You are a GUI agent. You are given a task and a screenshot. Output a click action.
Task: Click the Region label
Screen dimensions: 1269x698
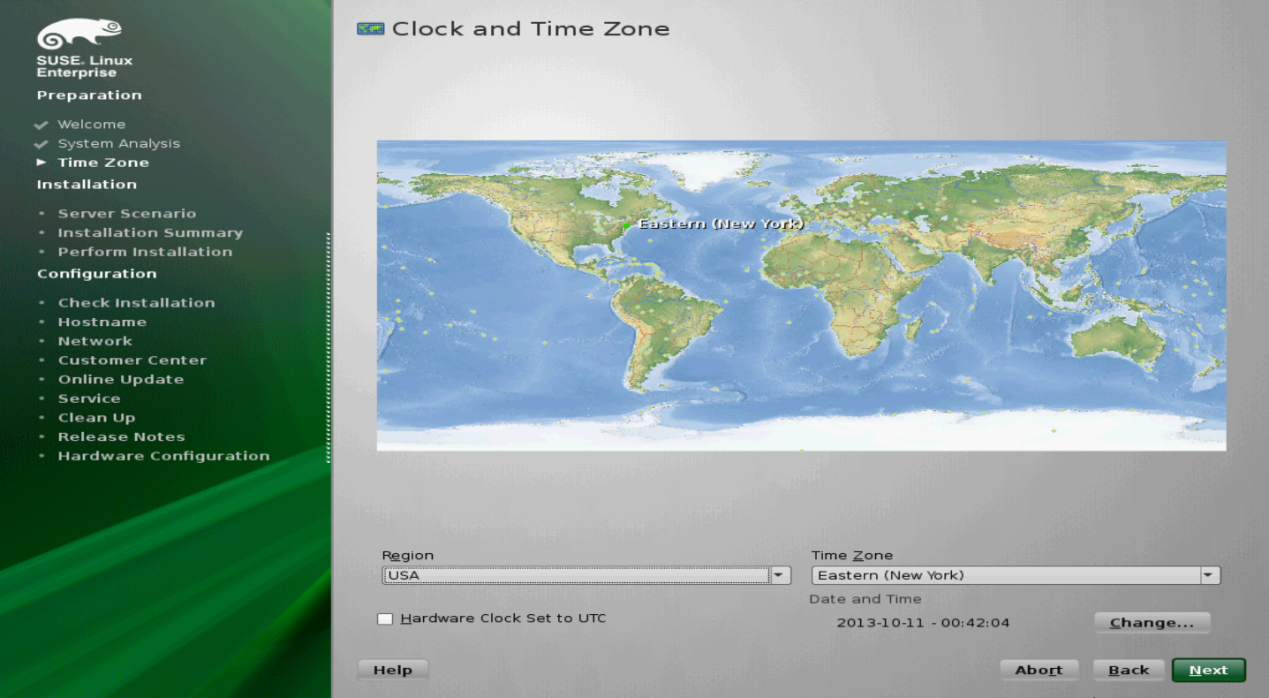408,555
